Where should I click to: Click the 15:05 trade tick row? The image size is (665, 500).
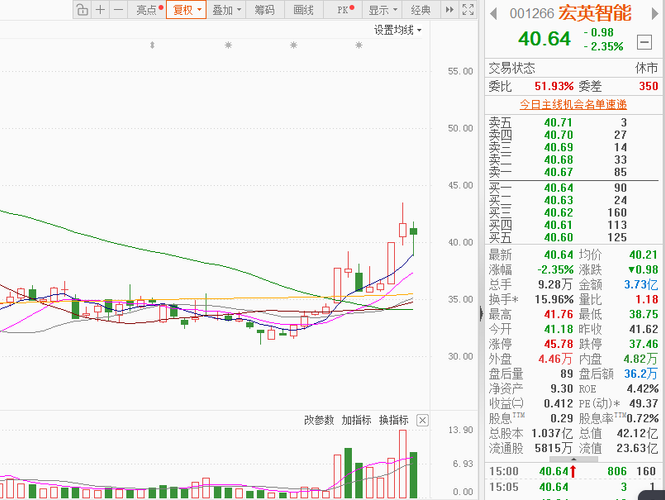574,487
